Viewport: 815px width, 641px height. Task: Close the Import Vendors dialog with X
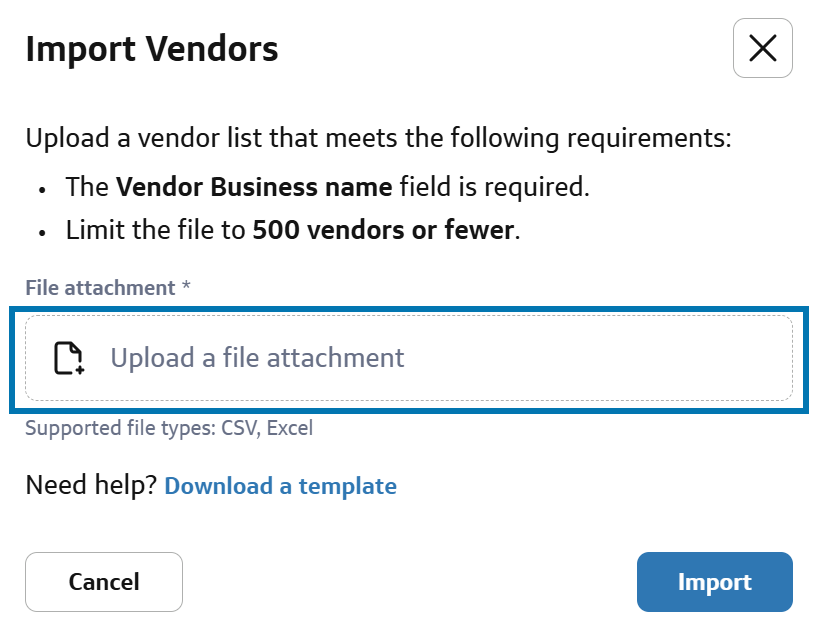pos(762,48)
